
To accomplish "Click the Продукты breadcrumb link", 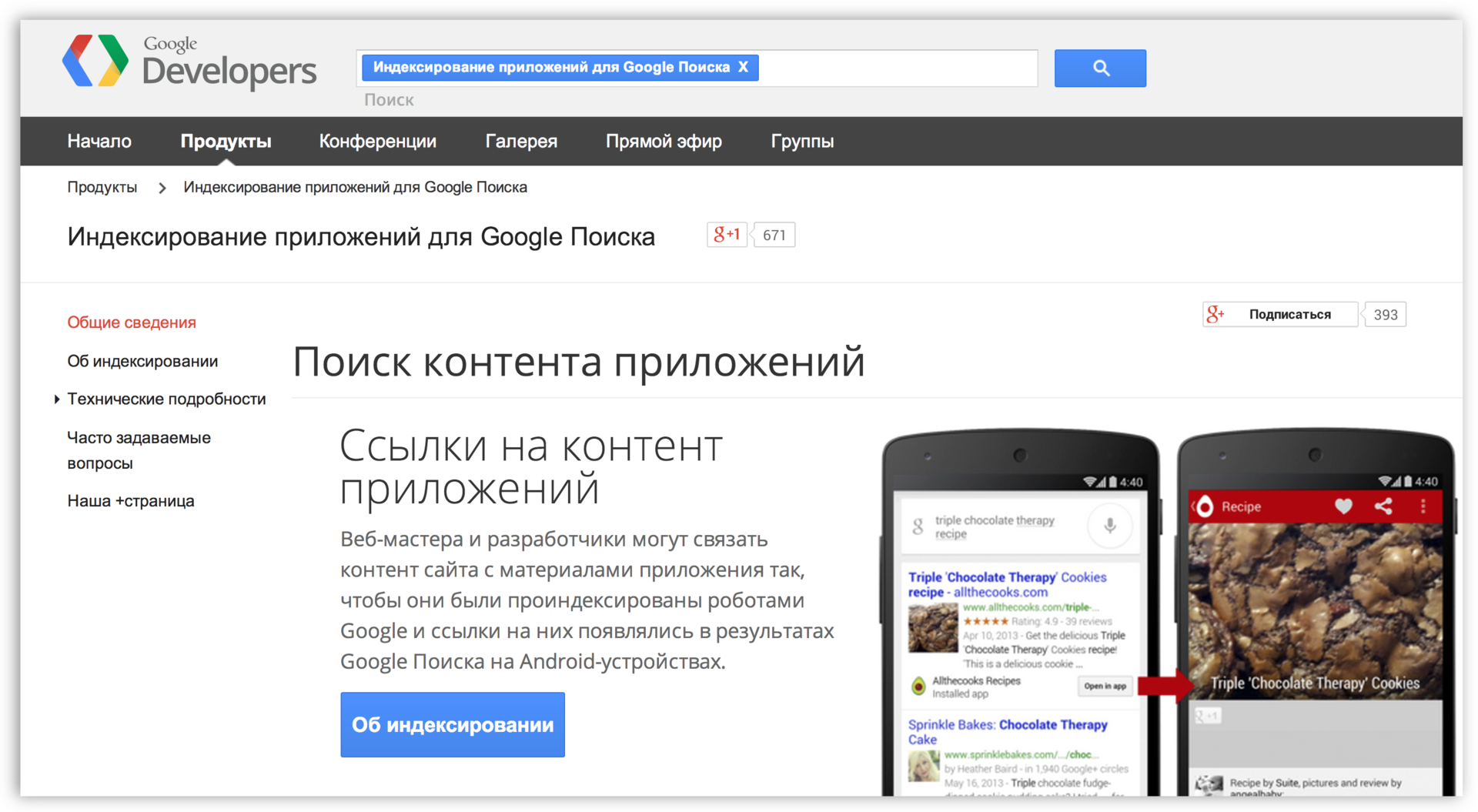I will pyautogui.click(x=102, y=187).
